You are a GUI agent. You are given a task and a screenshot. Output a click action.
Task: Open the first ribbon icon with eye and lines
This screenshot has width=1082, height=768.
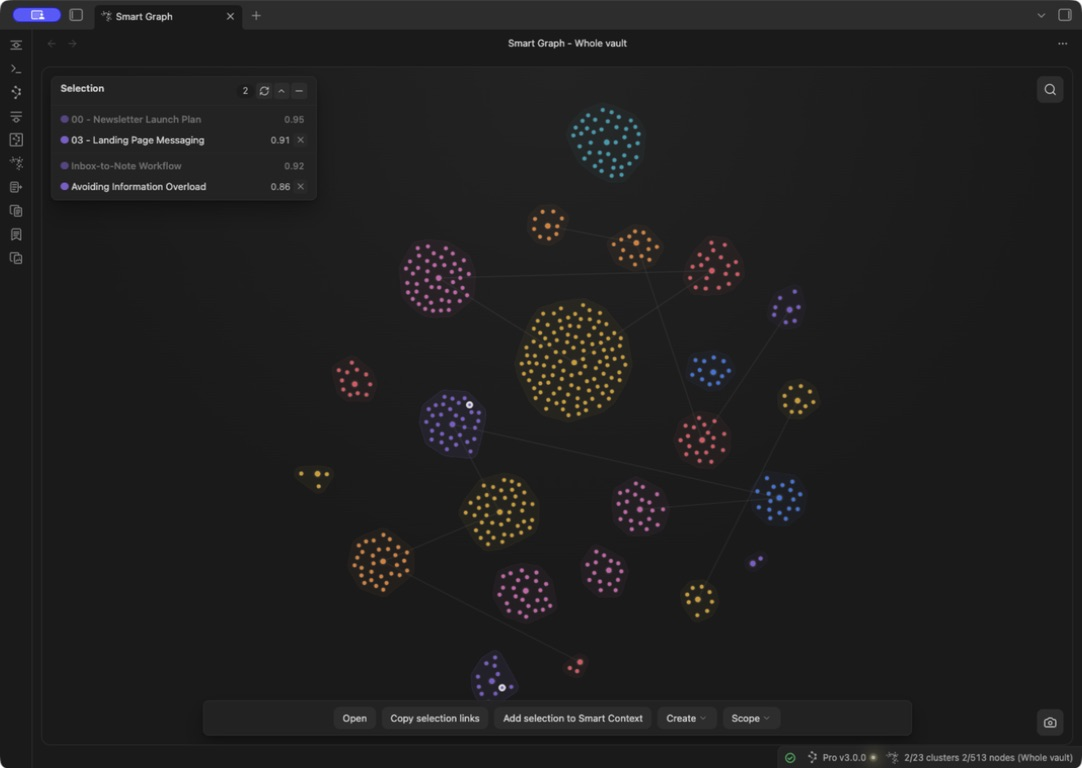point(16,45)
